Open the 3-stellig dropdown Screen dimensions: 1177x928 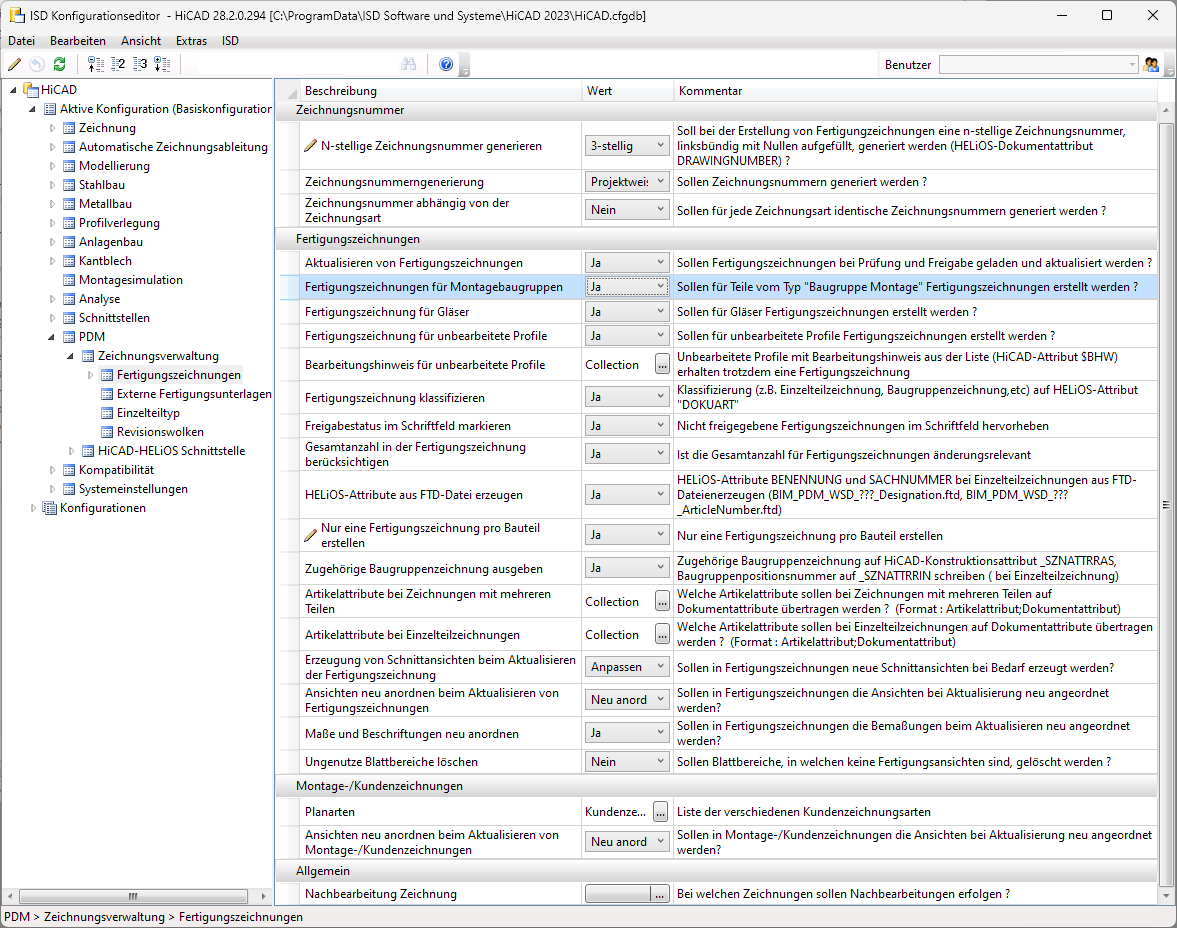(627, 146)
